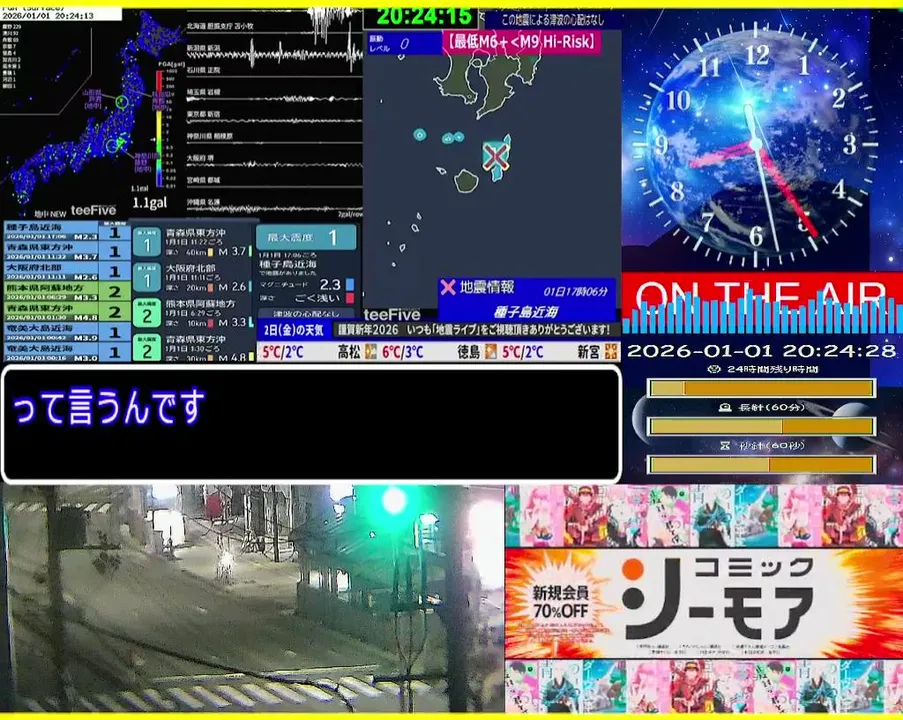This screenshot has height=720, width=903.
Task: Select the 奄美大島近海 M3.0 list row
Action: point(67,351)
